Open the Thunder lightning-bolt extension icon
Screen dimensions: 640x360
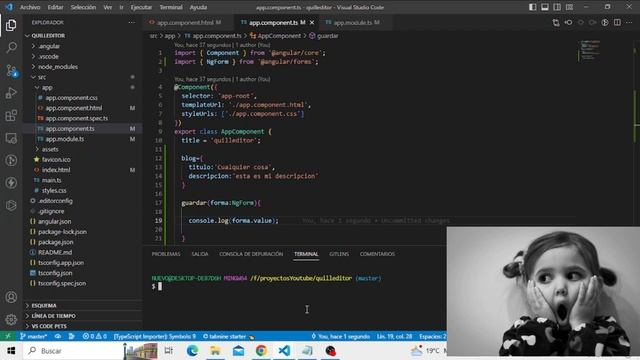(11, 182)
